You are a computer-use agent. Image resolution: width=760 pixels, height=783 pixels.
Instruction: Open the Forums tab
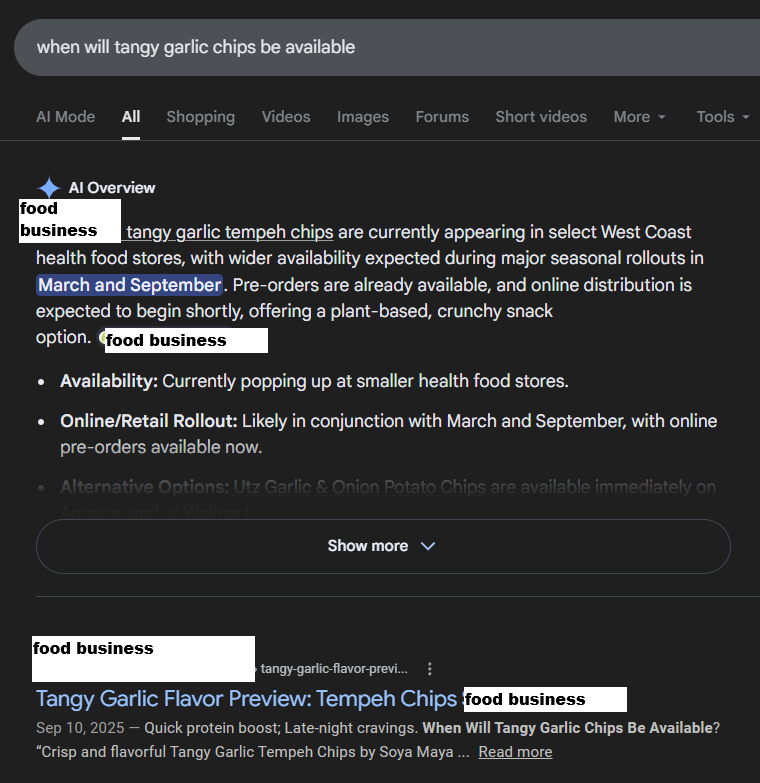point(442,117)
